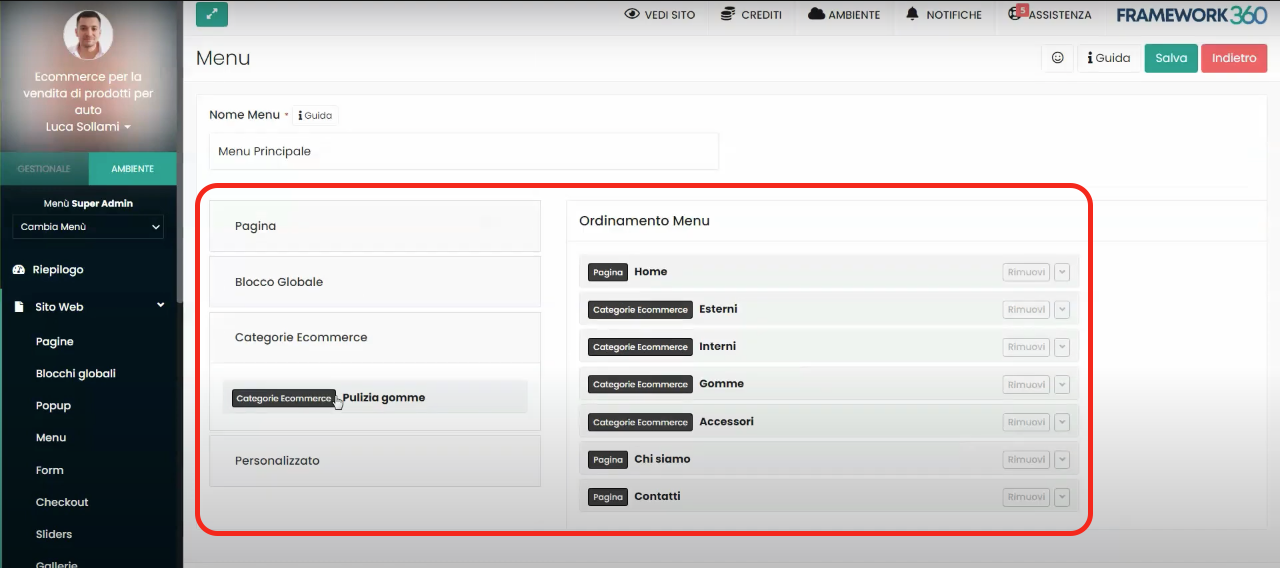Open the Notifiche bell icon
Screen dimensions: 1280x568
tap(912, 15)
